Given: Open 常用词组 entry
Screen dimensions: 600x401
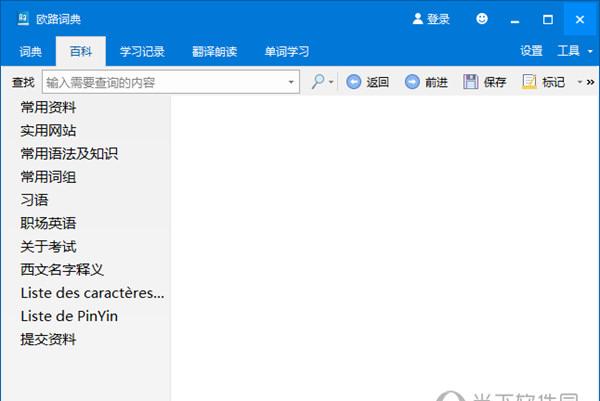Looking at the screenshot, I should (x=48, y=177).
